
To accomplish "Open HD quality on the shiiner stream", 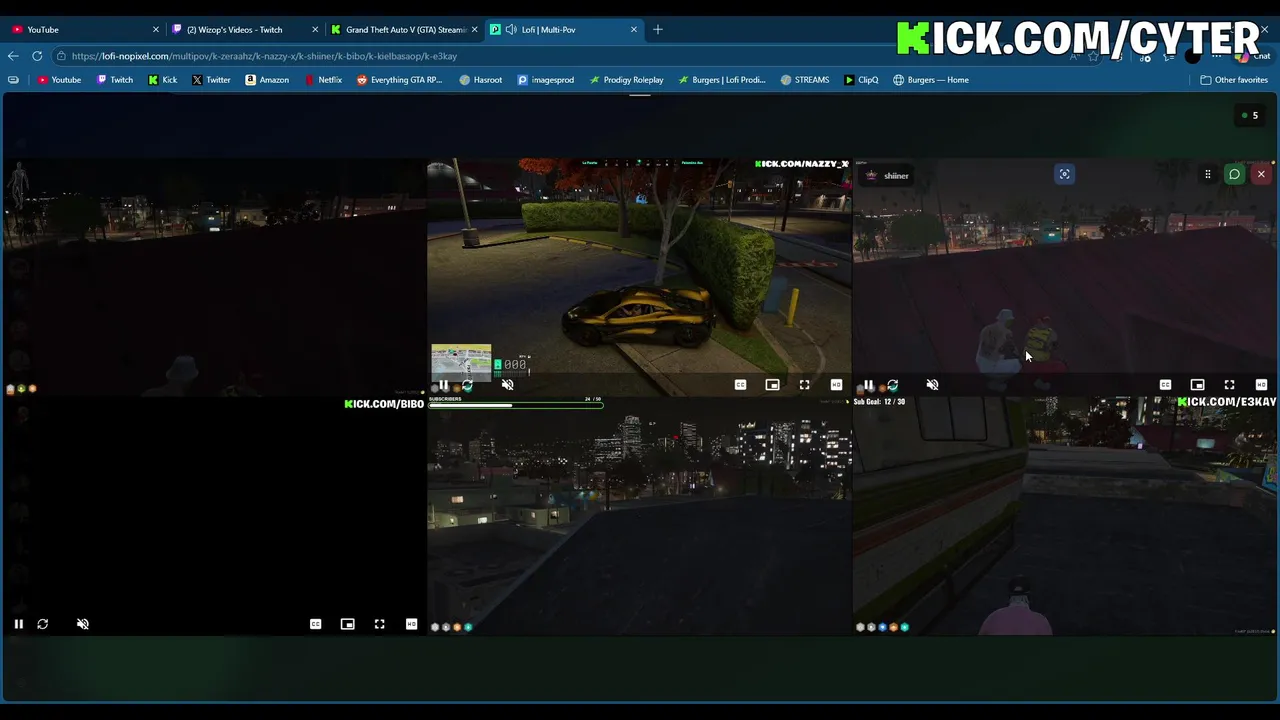I will (1261, 385).
